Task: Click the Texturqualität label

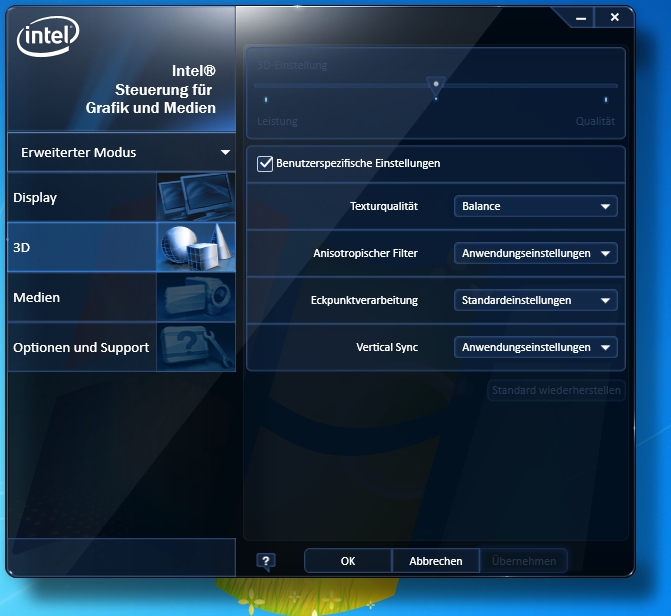Action: 384,206
